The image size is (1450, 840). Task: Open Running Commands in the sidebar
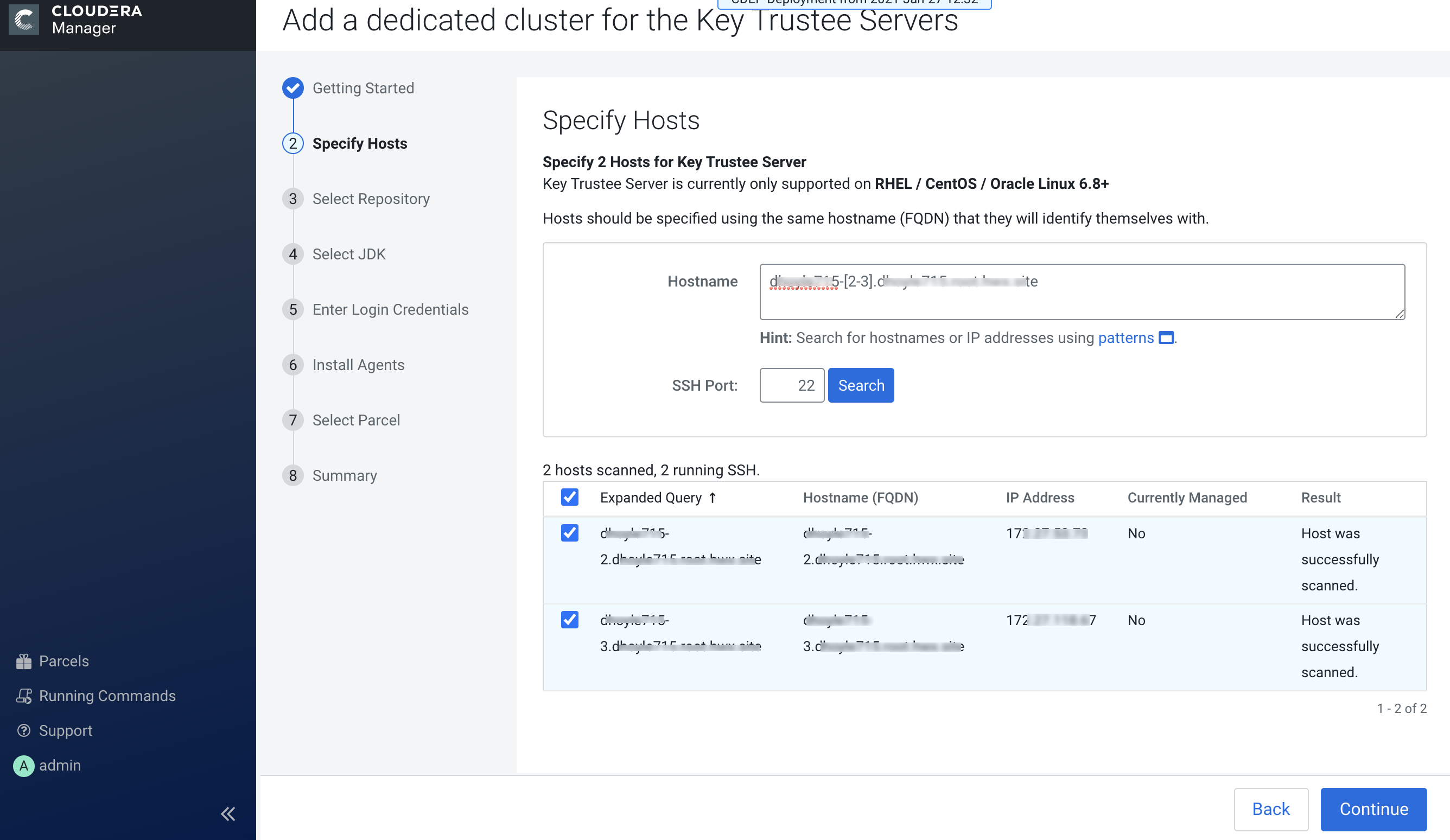tap(96, 696)
